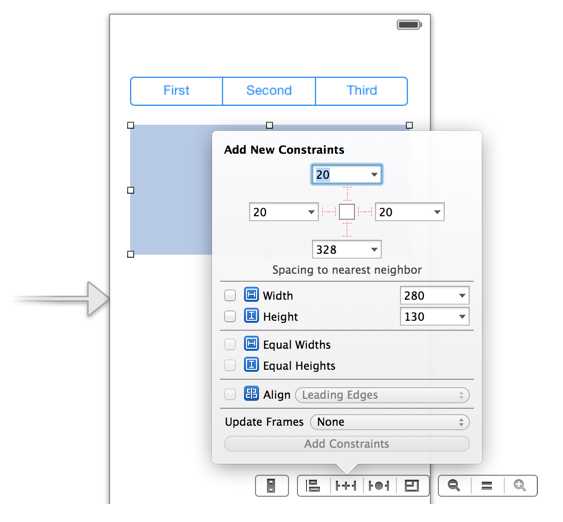The height and width of the screenshot is (522, 563).
Task: Zoom out of the canvas
Action: click(x=454, y=486)
